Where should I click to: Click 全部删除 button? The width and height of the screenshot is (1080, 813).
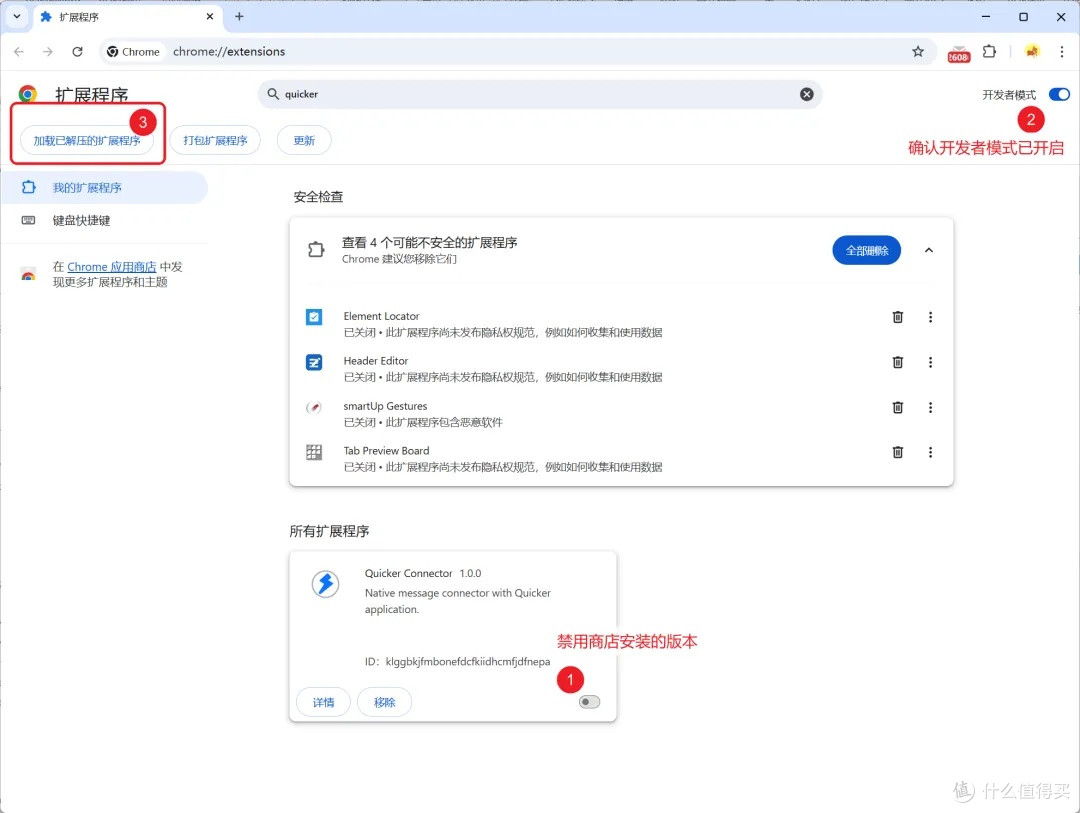866,251
